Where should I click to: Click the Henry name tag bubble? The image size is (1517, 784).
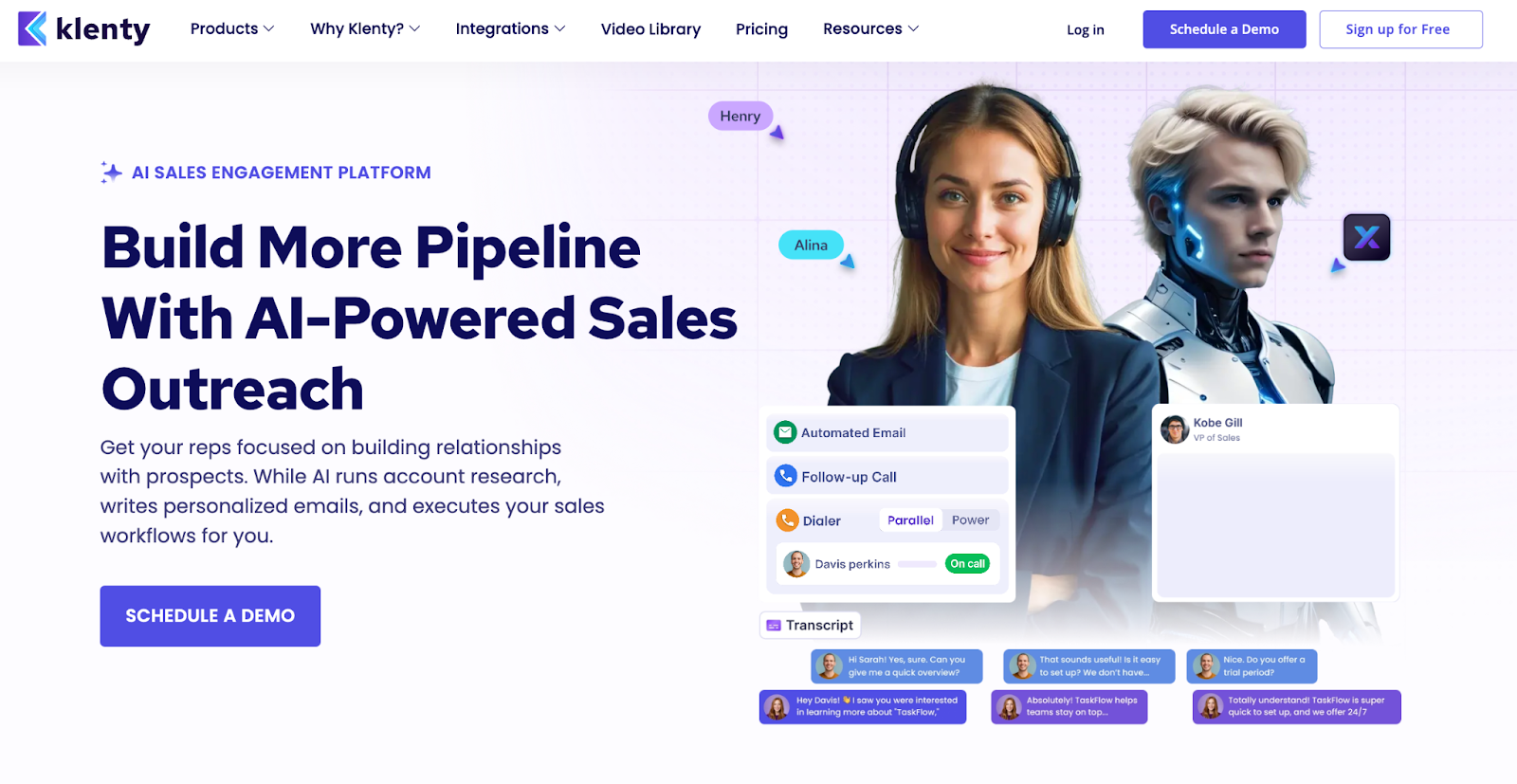pyautogui.click(x=740, y=116)
